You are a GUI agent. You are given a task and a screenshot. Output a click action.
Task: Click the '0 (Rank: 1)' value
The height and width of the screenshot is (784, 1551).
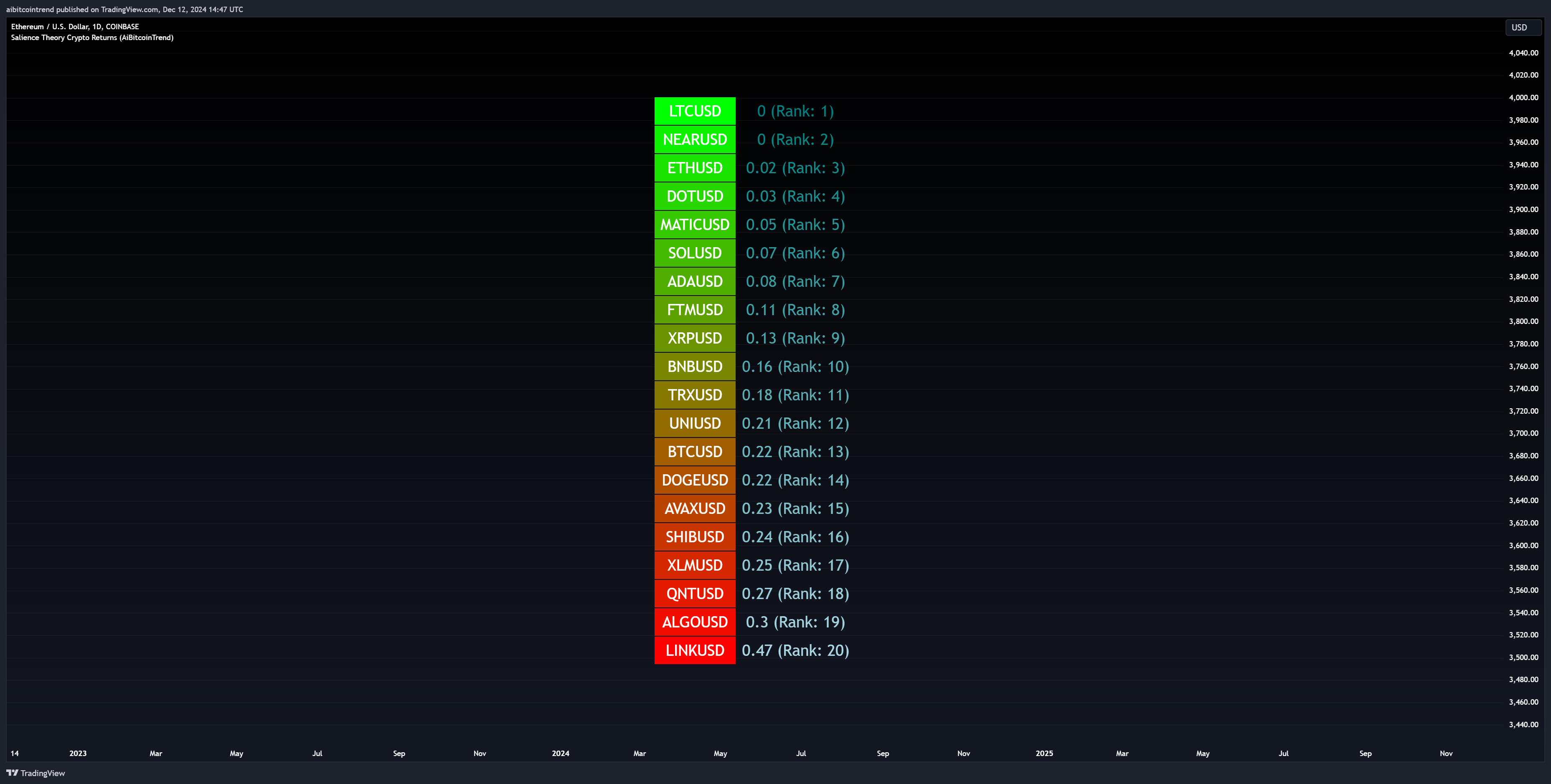(795, 111)
